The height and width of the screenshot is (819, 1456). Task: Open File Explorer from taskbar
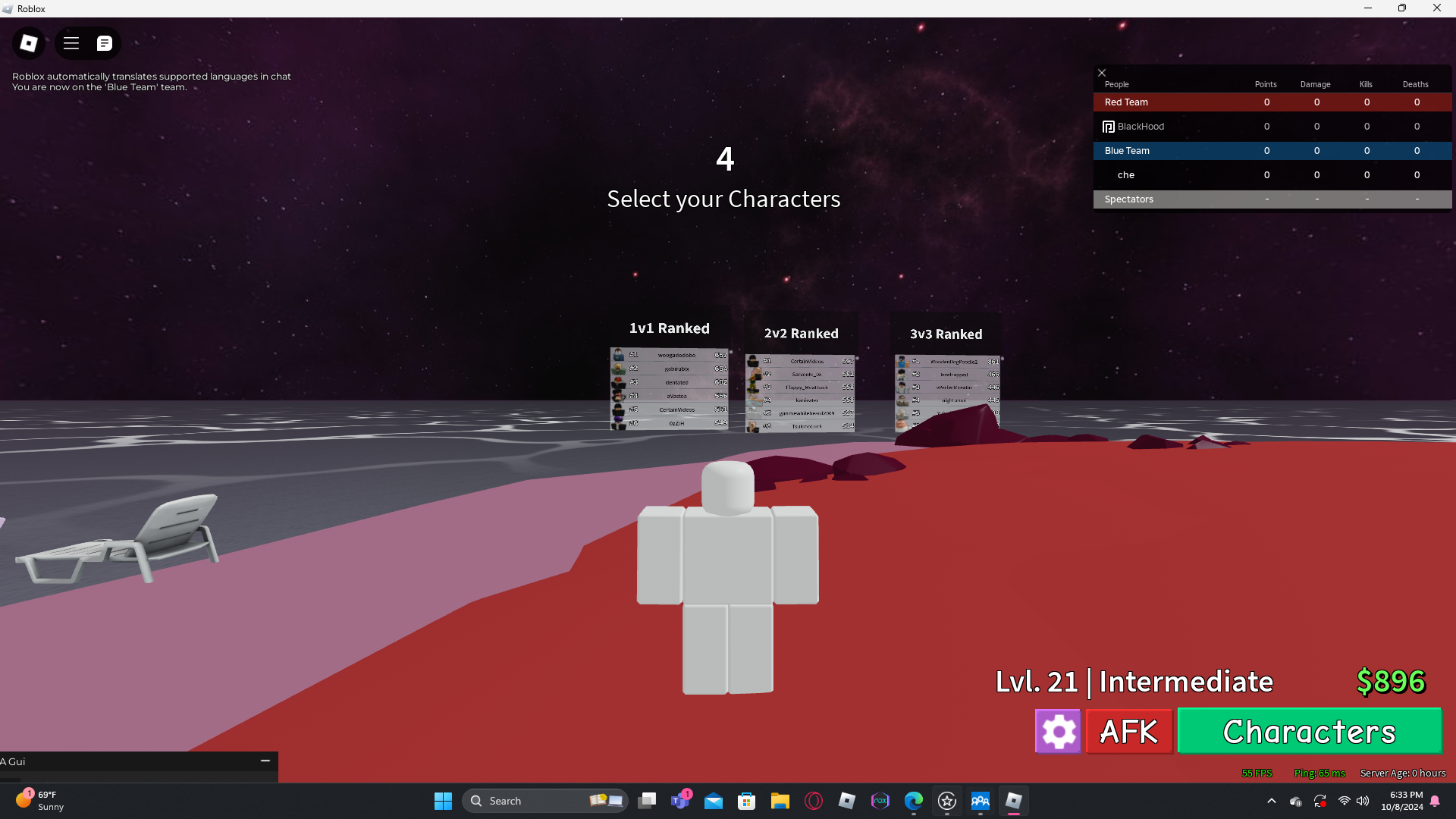tap(780, 801)
